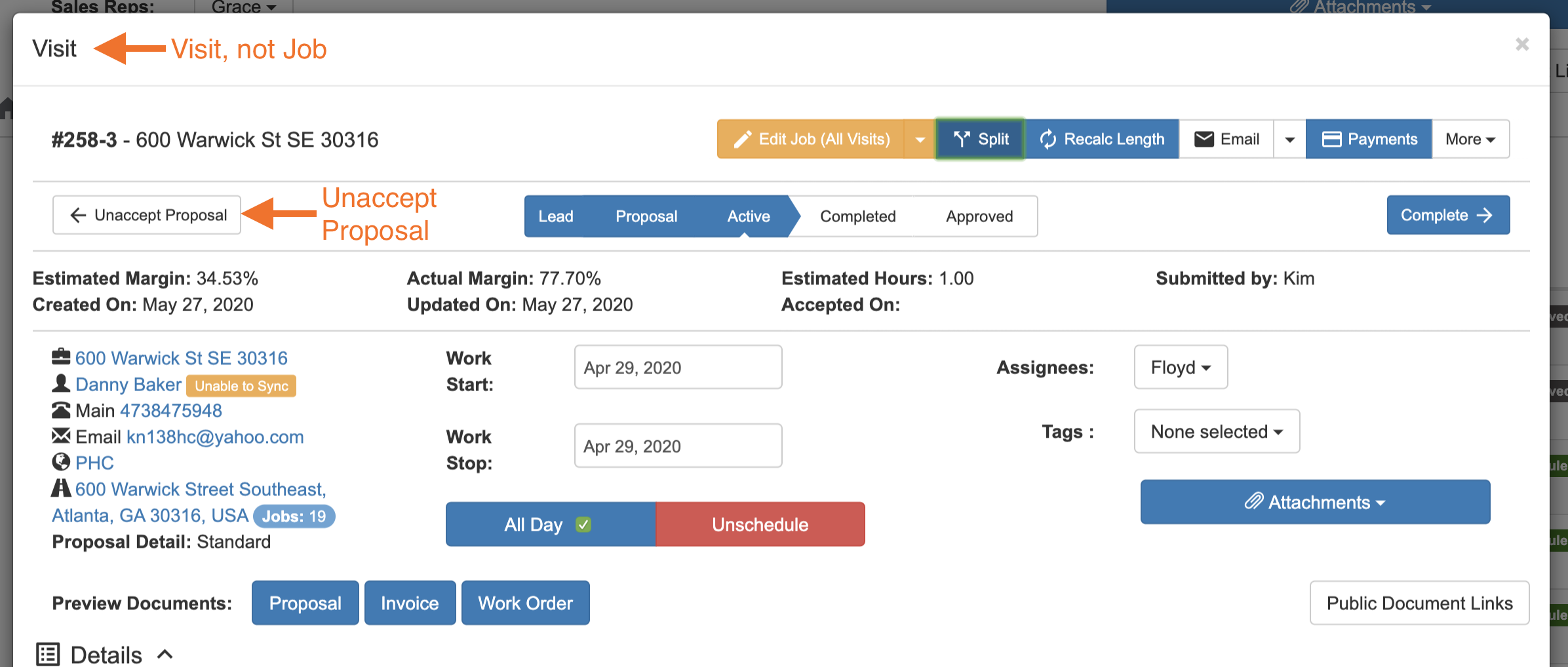Viewport: 1568px width, 667px height.
Task: Select the Completed stage tab
Action: point(857,216)
